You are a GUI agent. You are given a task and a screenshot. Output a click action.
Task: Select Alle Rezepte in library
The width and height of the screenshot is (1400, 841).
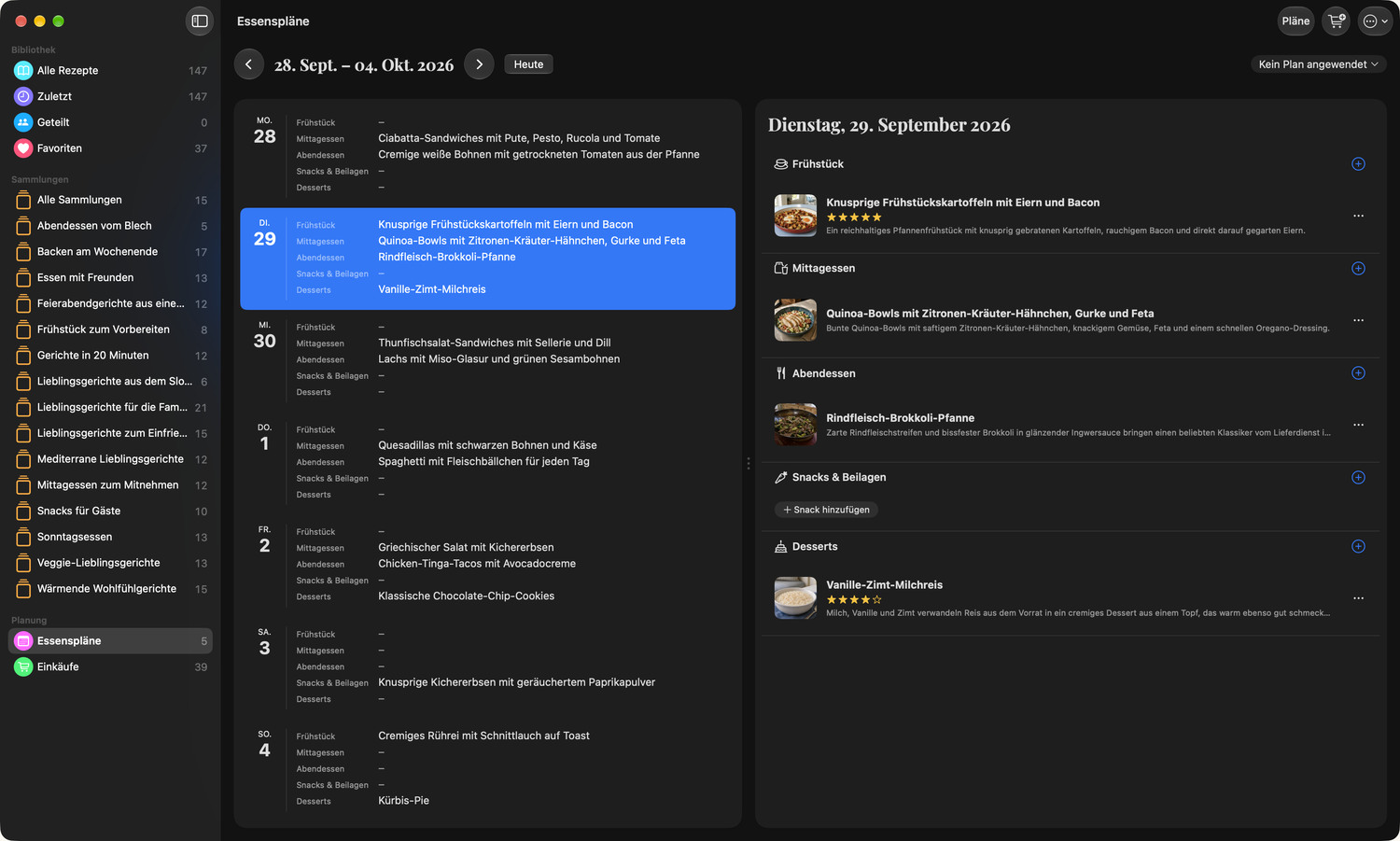(x=110, y=71)
